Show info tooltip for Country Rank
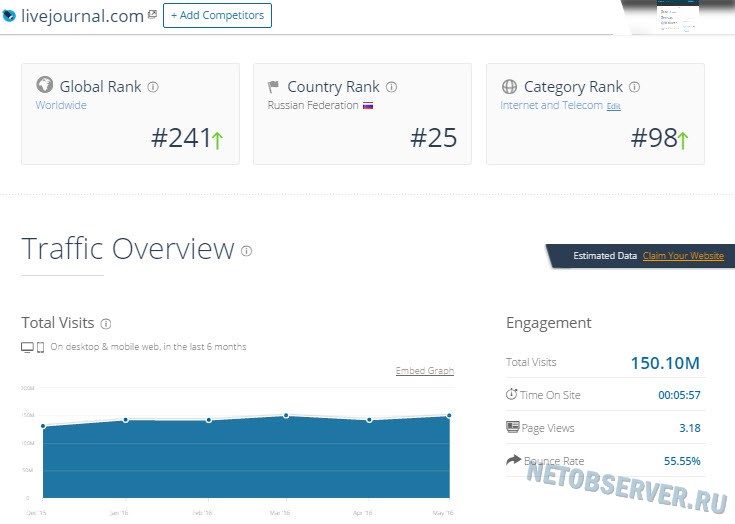This screenshot has height=524, width=735. tap(391, 87)
